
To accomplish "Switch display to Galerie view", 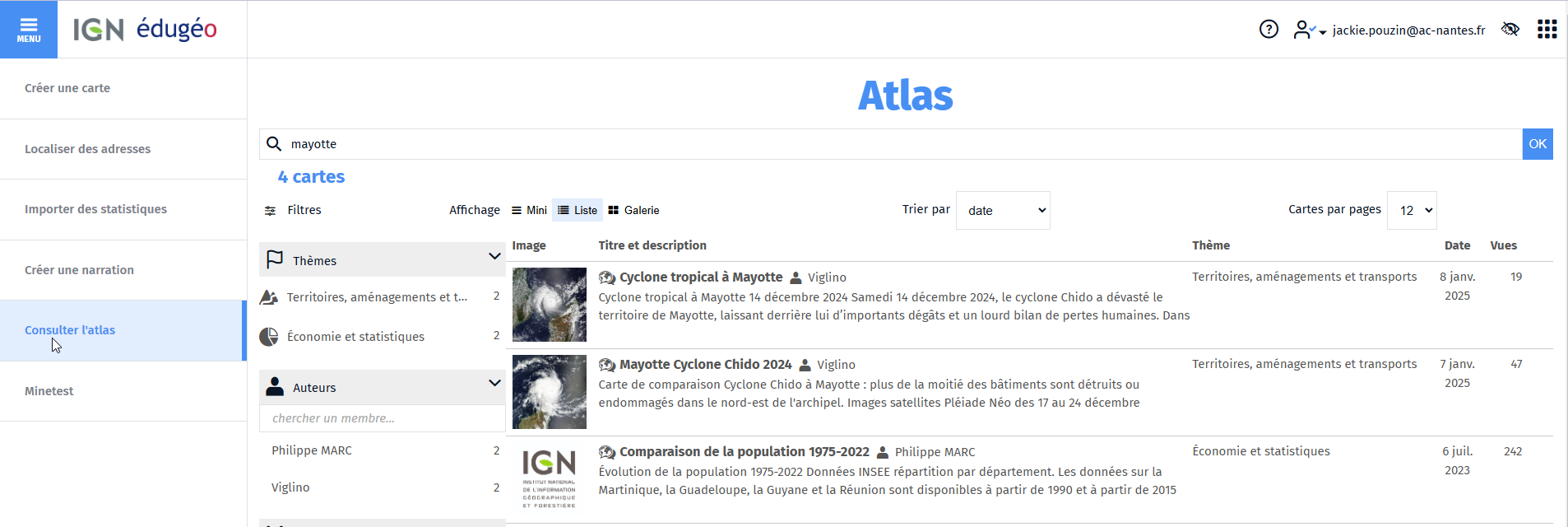I will (633, 211).
